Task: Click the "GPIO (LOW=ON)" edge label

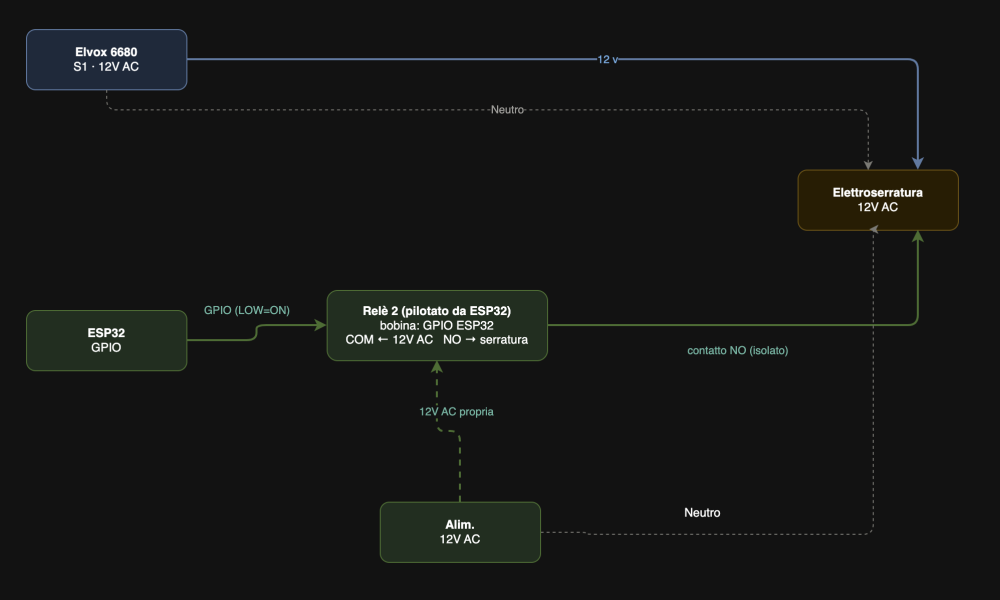Action: point(246,310)
